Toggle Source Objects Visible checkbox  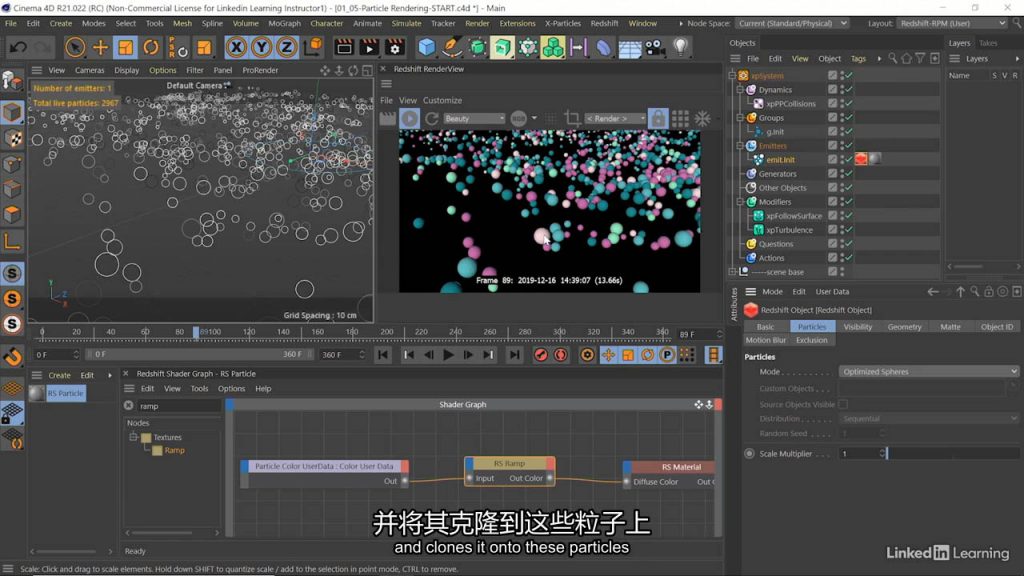coord(842,404)
